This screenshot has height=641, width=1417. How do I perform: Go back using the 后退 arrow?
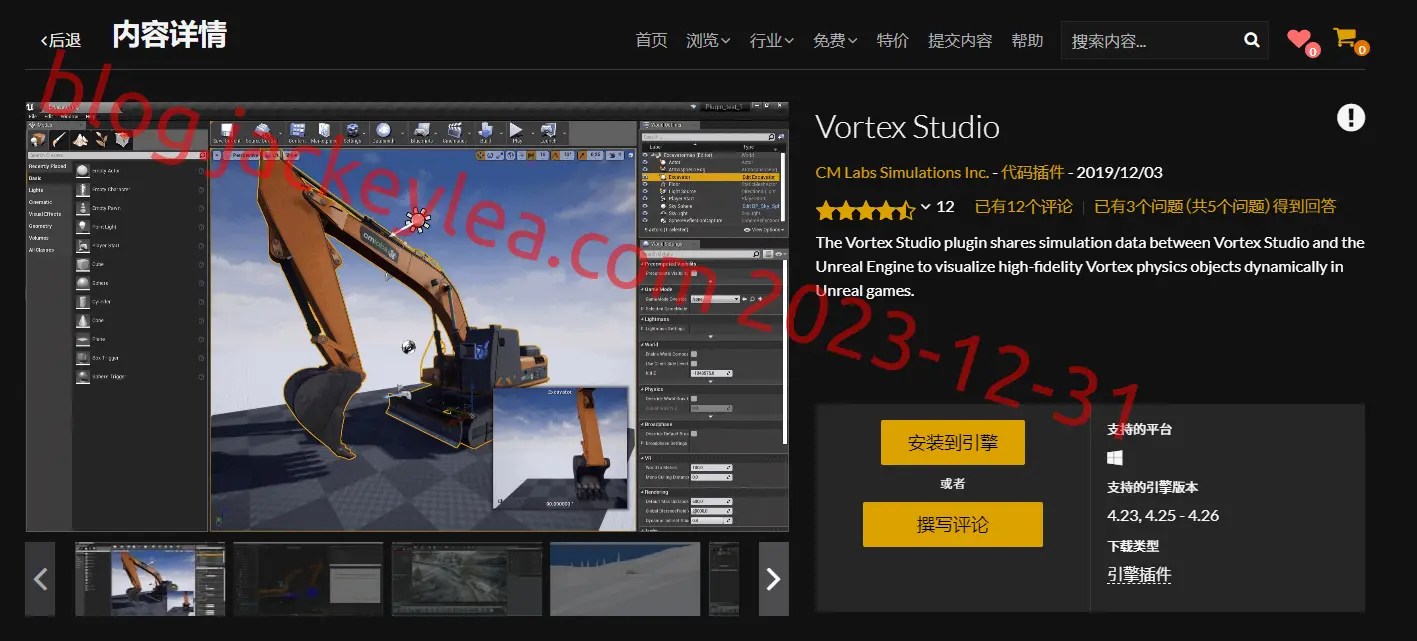(x=60, y=40)
